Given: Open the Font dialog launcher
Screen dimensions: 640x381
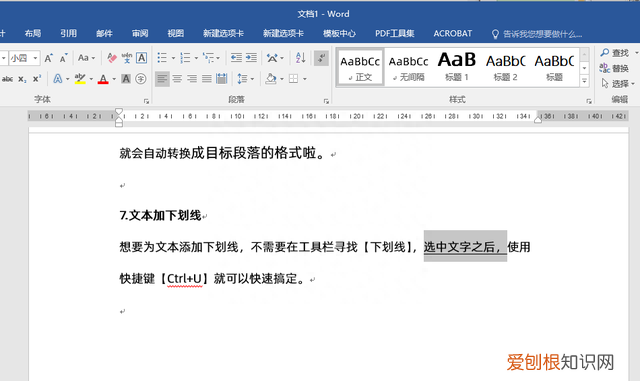Looking at the screenshot, I should click(x=146, y=101).
